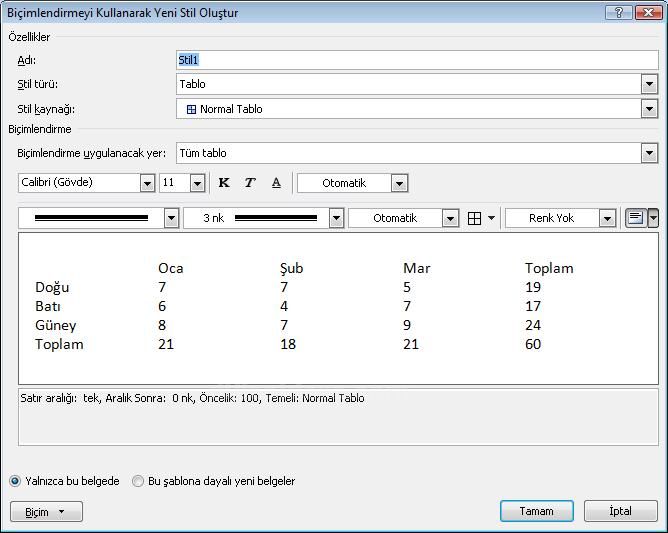This screenshot has width=668, height=533.
Task: Click the help question mark button
Action: (x=619, y=12)
